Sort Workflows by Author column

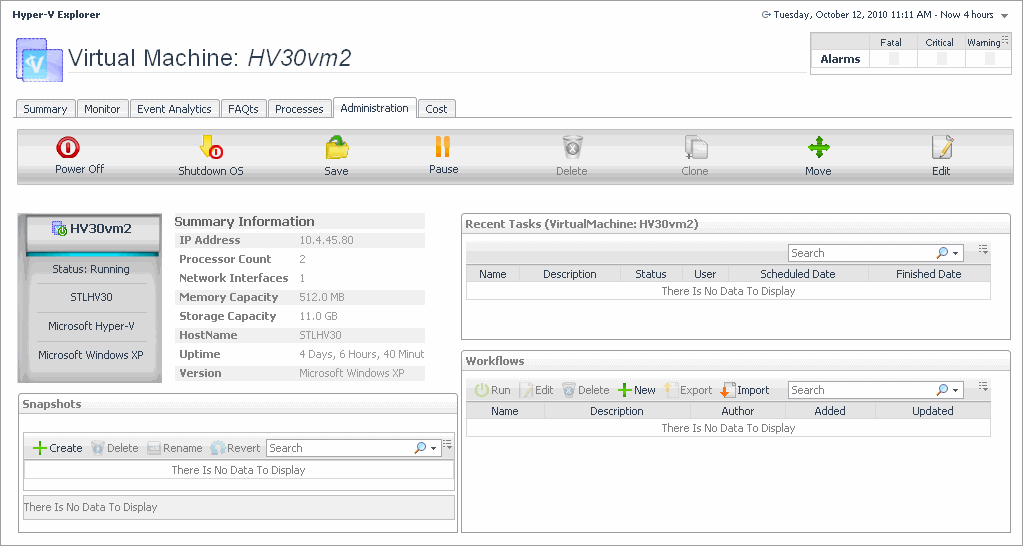[737, 411]
